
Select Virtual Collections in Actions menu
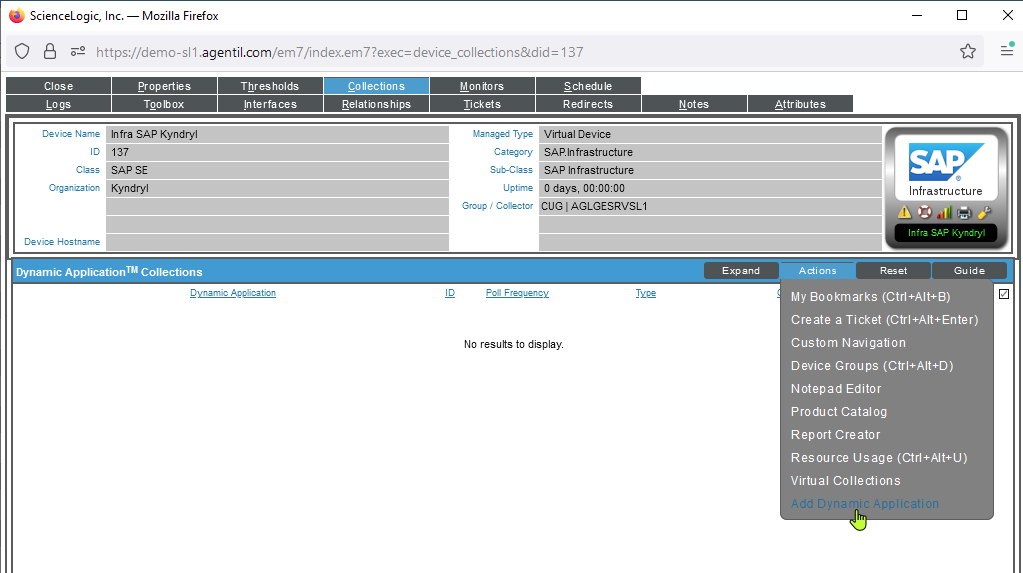[845, 481]
